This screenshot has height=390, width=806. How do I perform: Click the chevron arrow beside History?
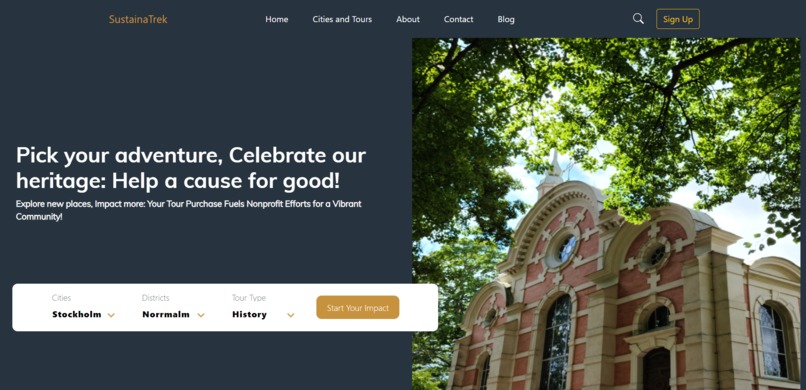tap(290, 315)
